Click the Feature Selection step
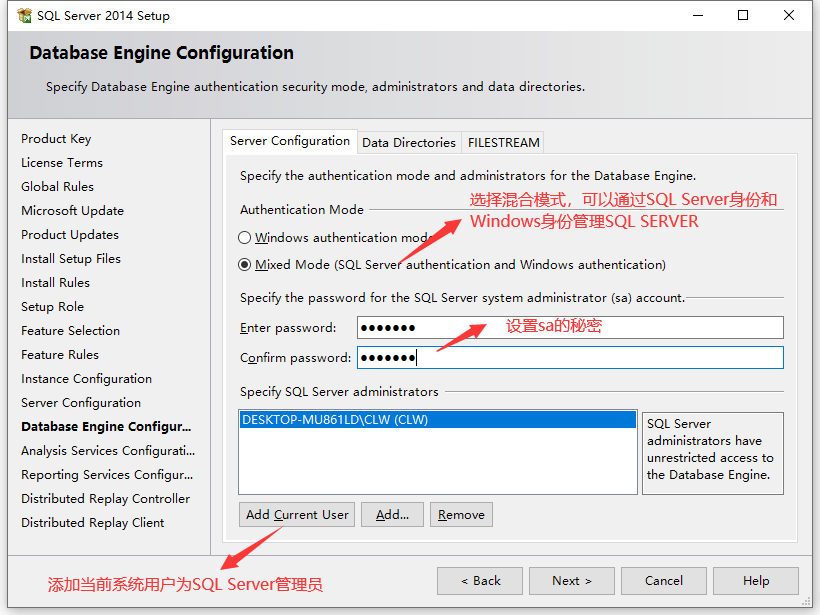 (71, 331)
